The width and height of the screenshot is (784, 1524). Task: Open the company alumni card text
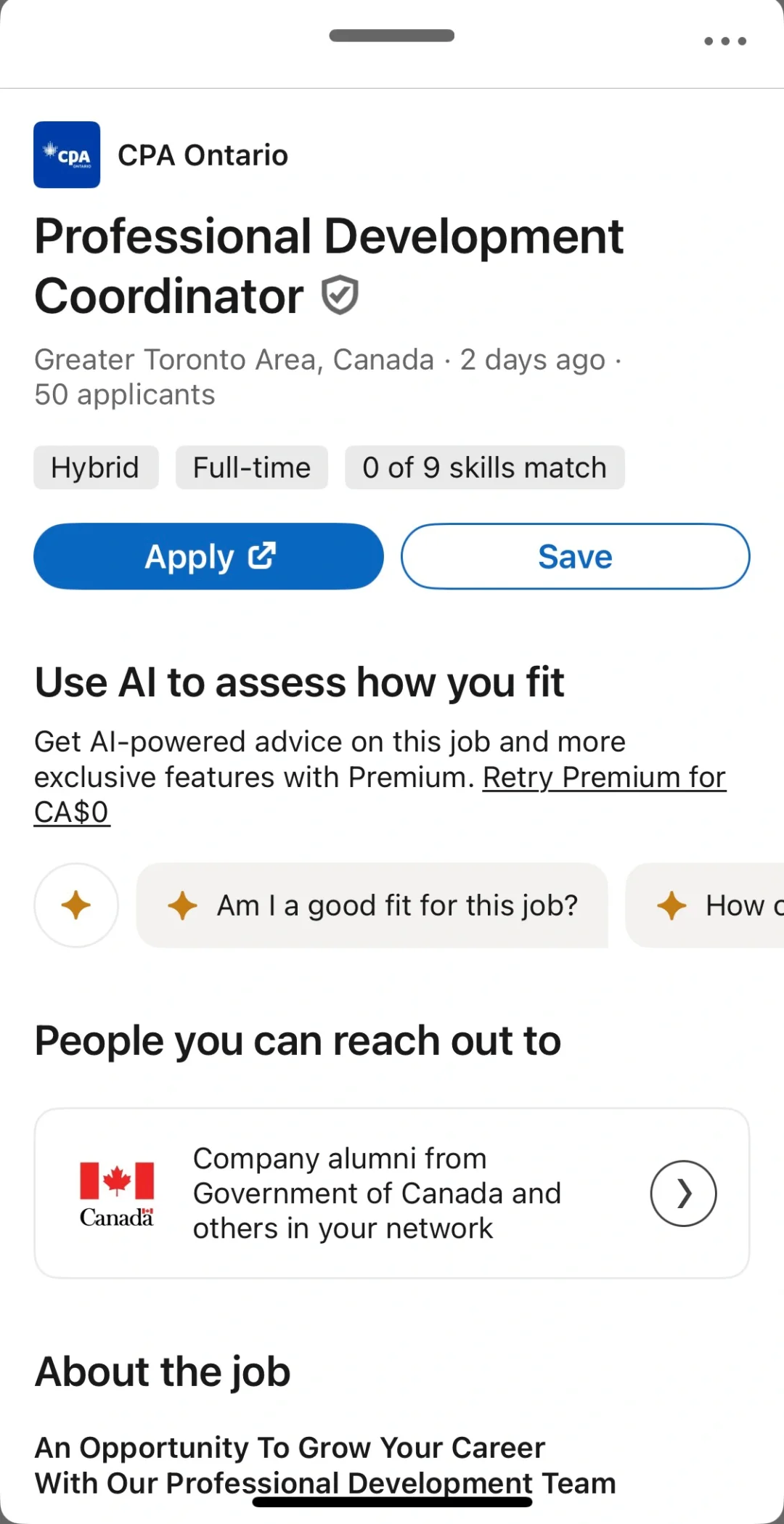pyautogui.click(x=376, y=1194)
